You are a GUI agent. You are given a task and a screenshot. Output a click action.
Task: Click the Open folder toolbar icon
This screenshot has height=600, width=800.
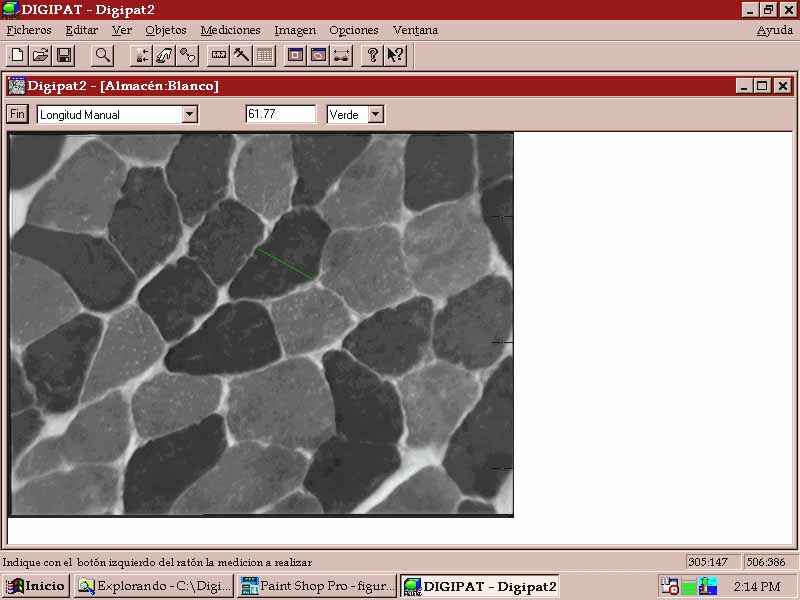pos(40,55)
